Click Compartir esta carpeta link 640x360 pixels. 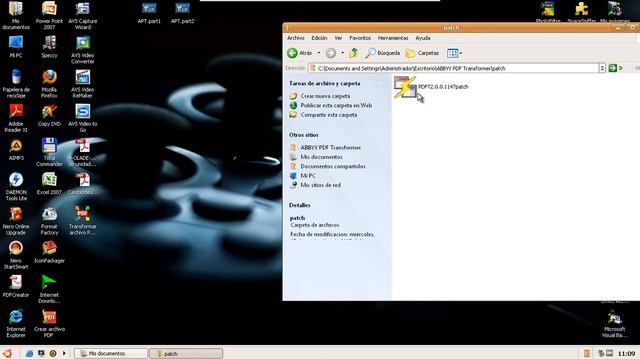pos(329,115)
